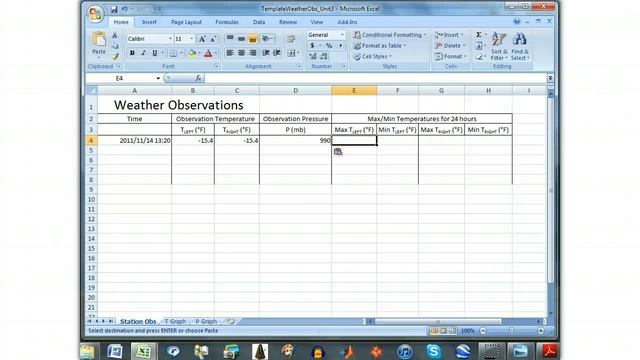Select the Station Obs sheet tab

138,322
